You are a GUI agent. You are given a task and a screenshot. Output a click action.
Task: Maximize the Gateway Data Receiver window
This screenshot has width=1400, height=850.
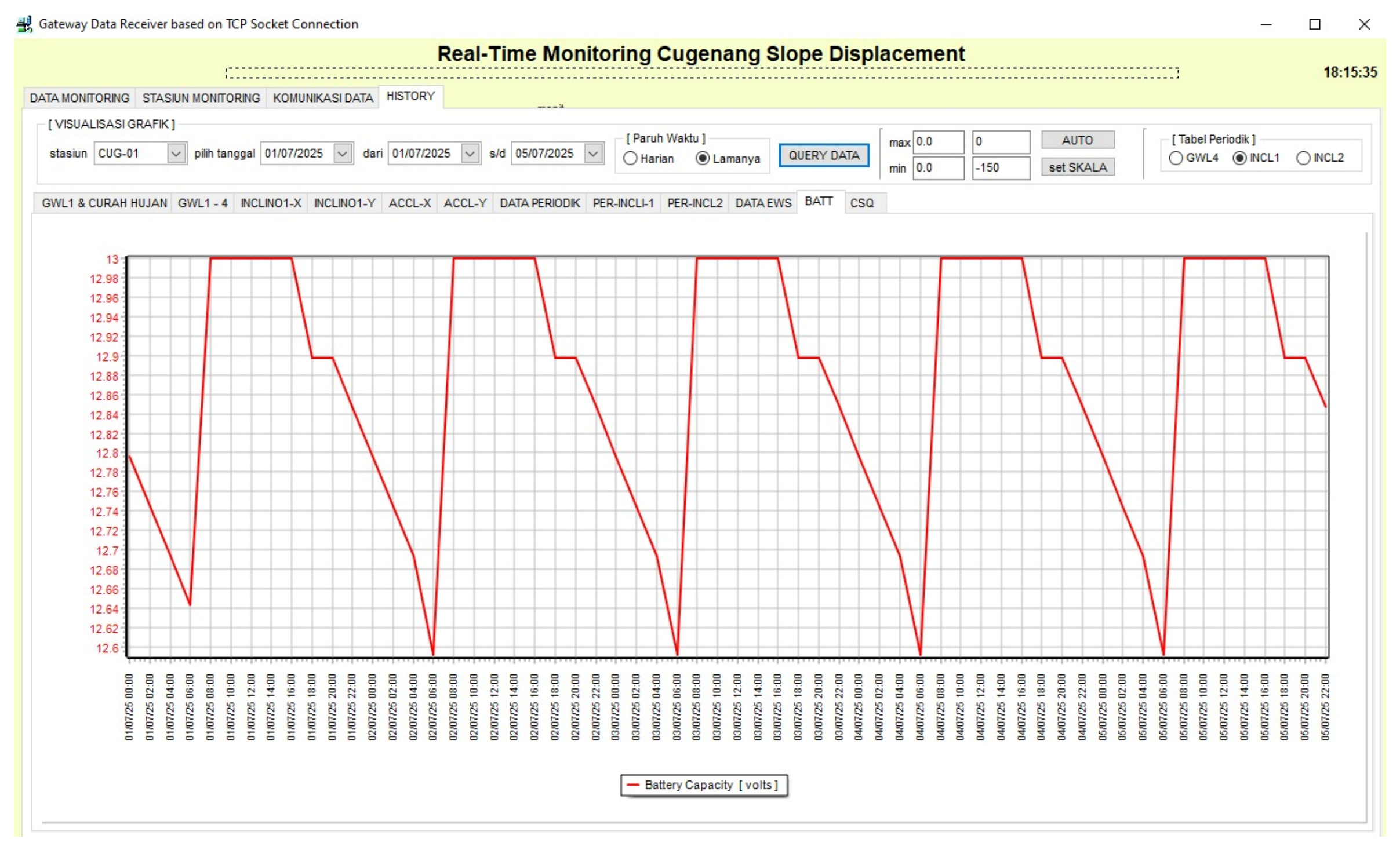[x=1315, y=24]
